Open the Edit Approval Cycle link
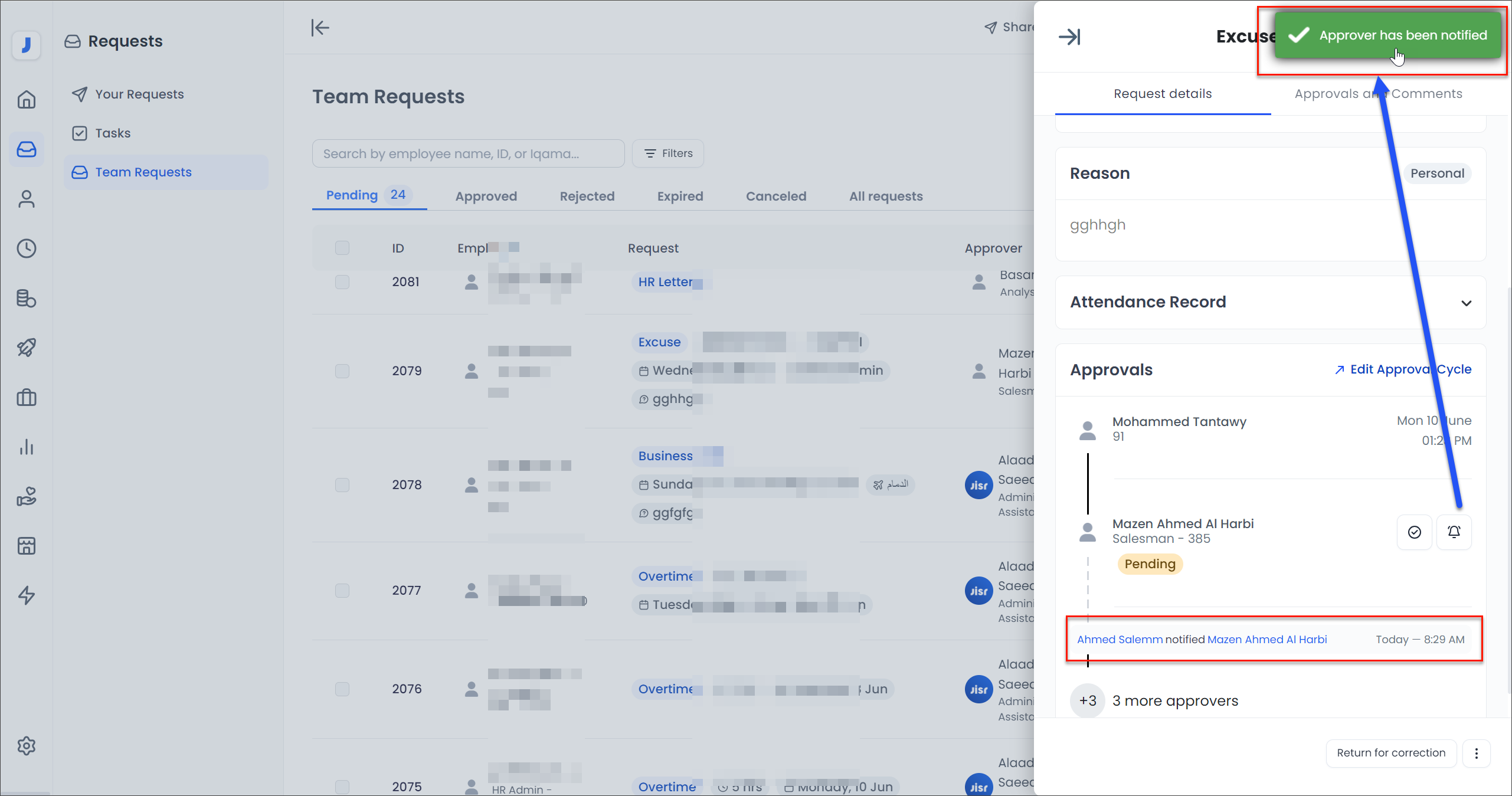The image size is (1512, 796). tap(1403, 369)
